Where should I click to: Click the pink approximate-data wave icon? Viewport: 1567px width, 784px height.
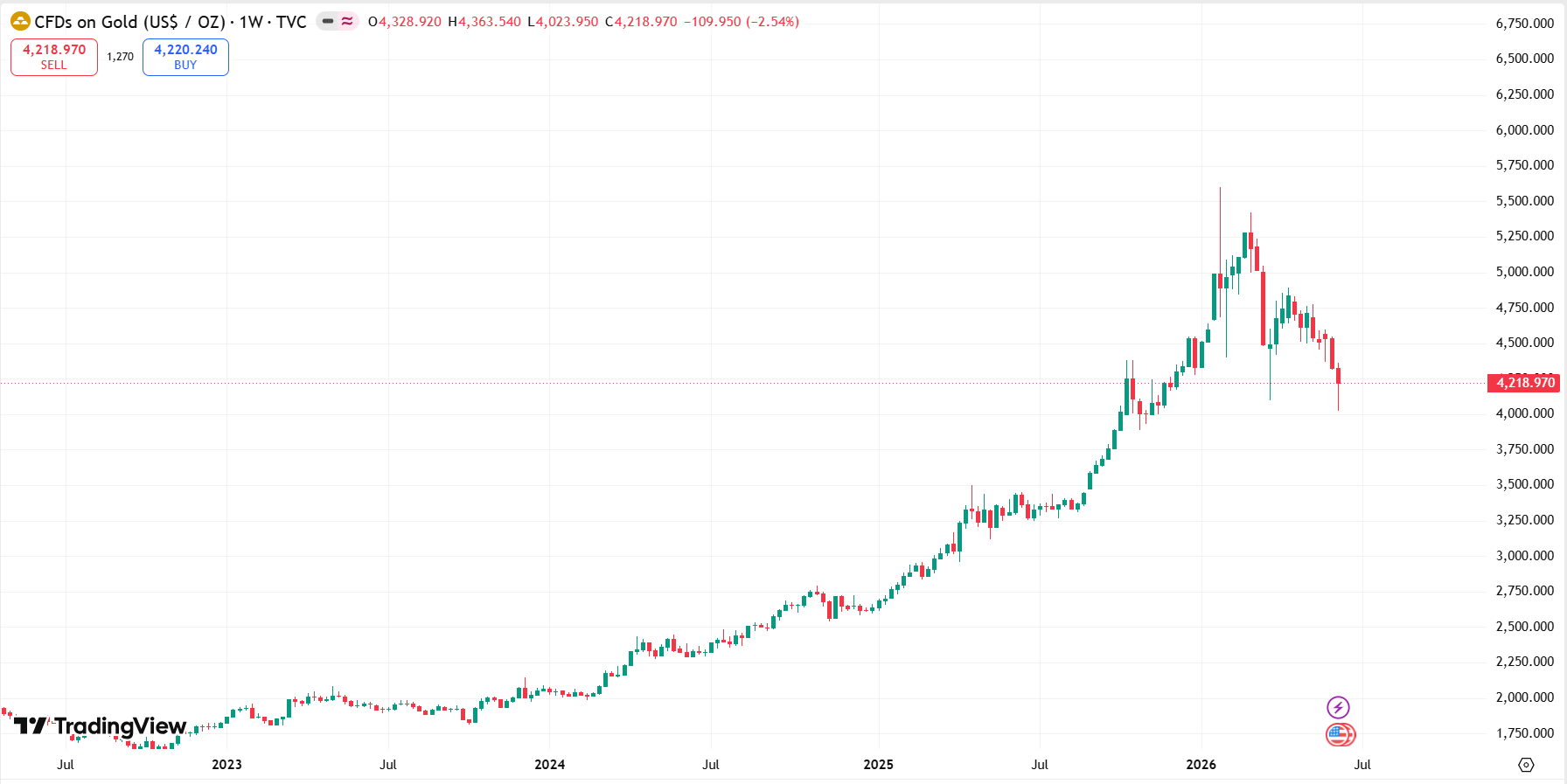(347, 21)
